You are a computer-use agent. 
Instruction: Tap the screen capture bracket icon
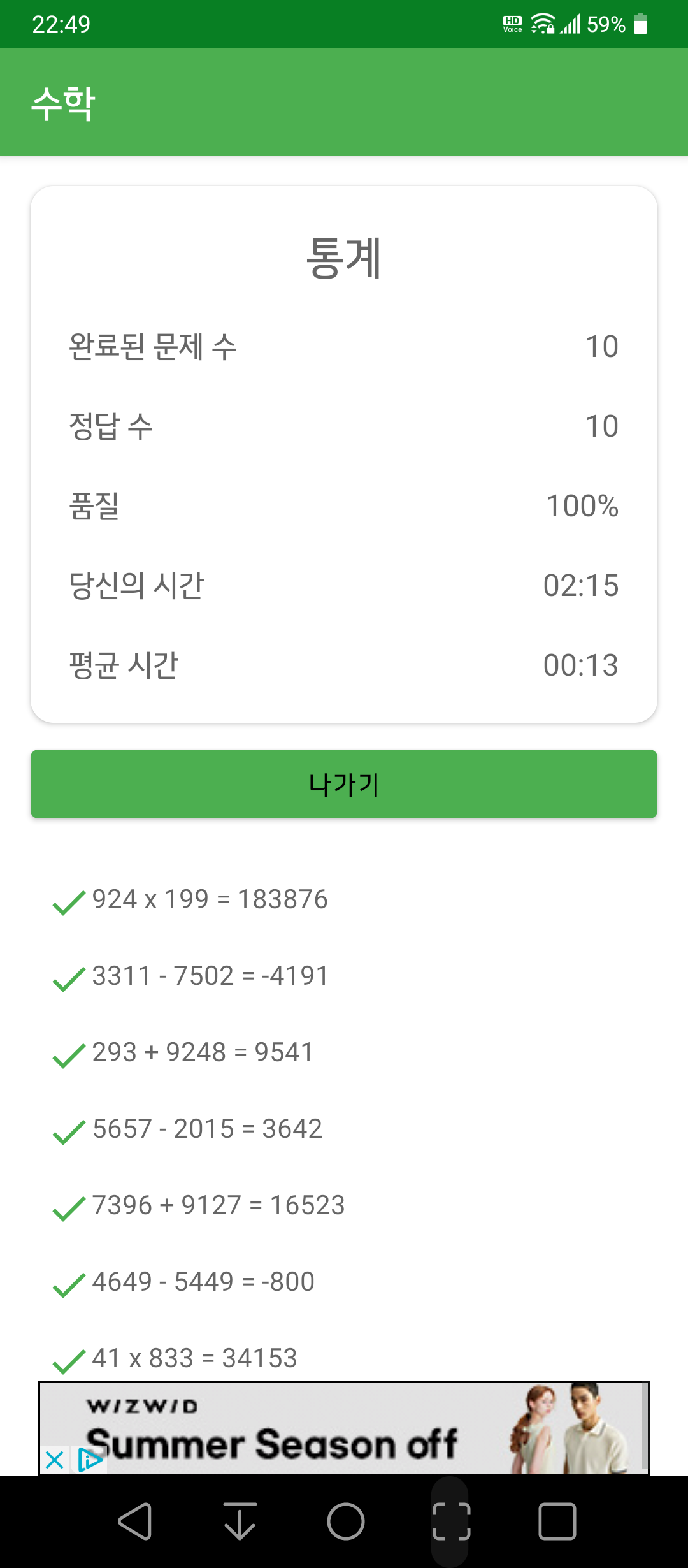(452, 1521)
